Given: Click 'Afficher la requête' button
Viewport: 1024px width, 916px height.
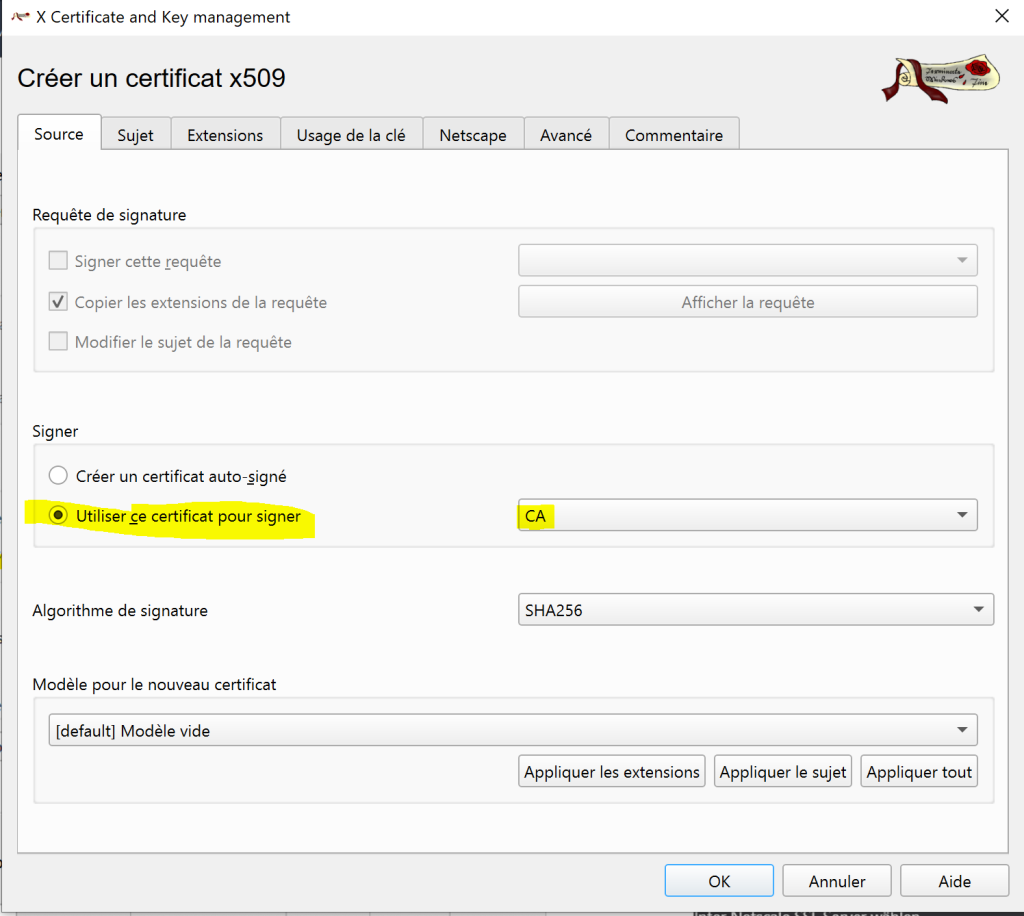Looking at the screenshot, I should [747, 302].
